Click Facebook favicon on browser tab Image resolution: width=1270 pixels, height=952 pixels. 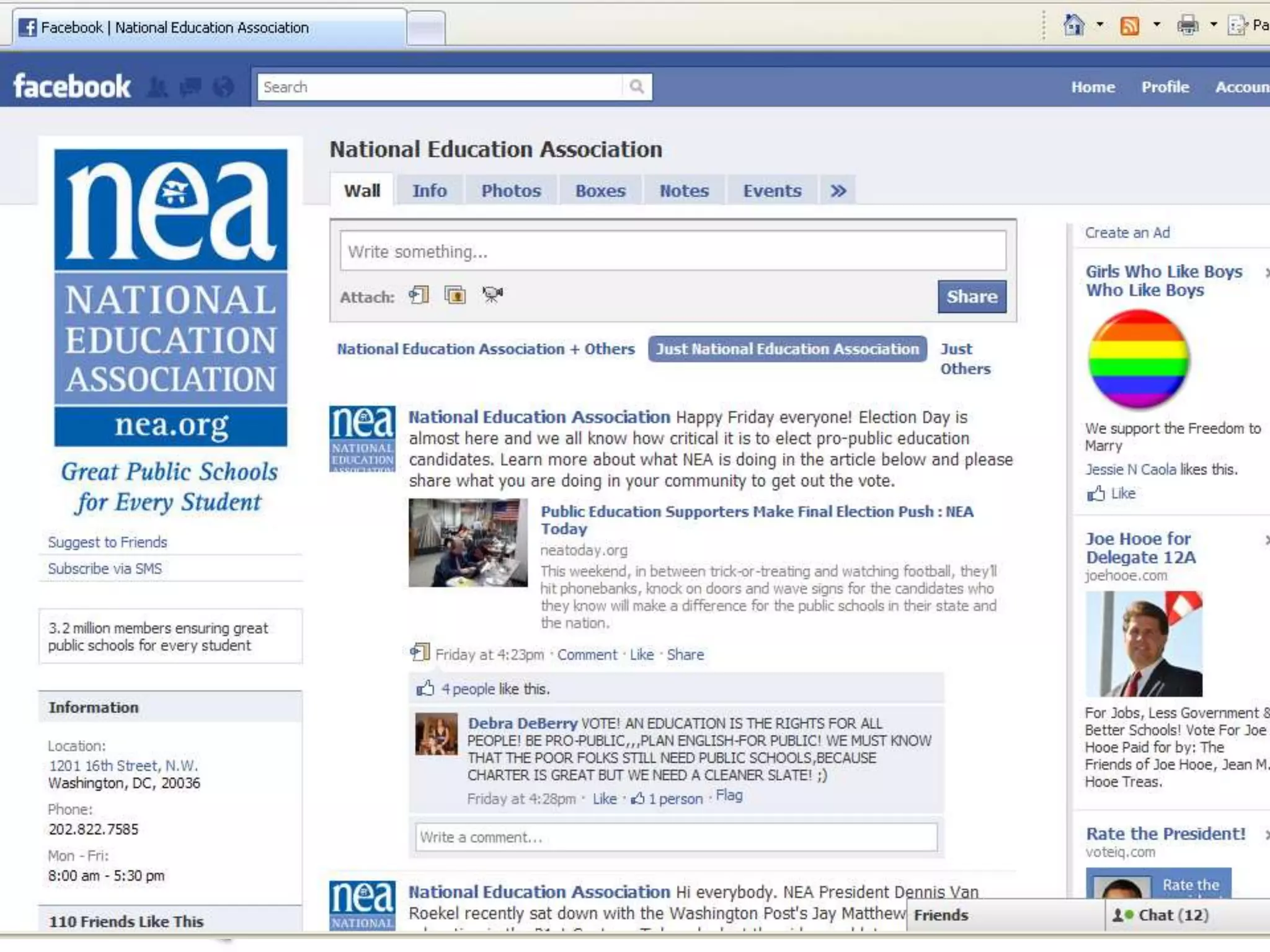(27, 27)
